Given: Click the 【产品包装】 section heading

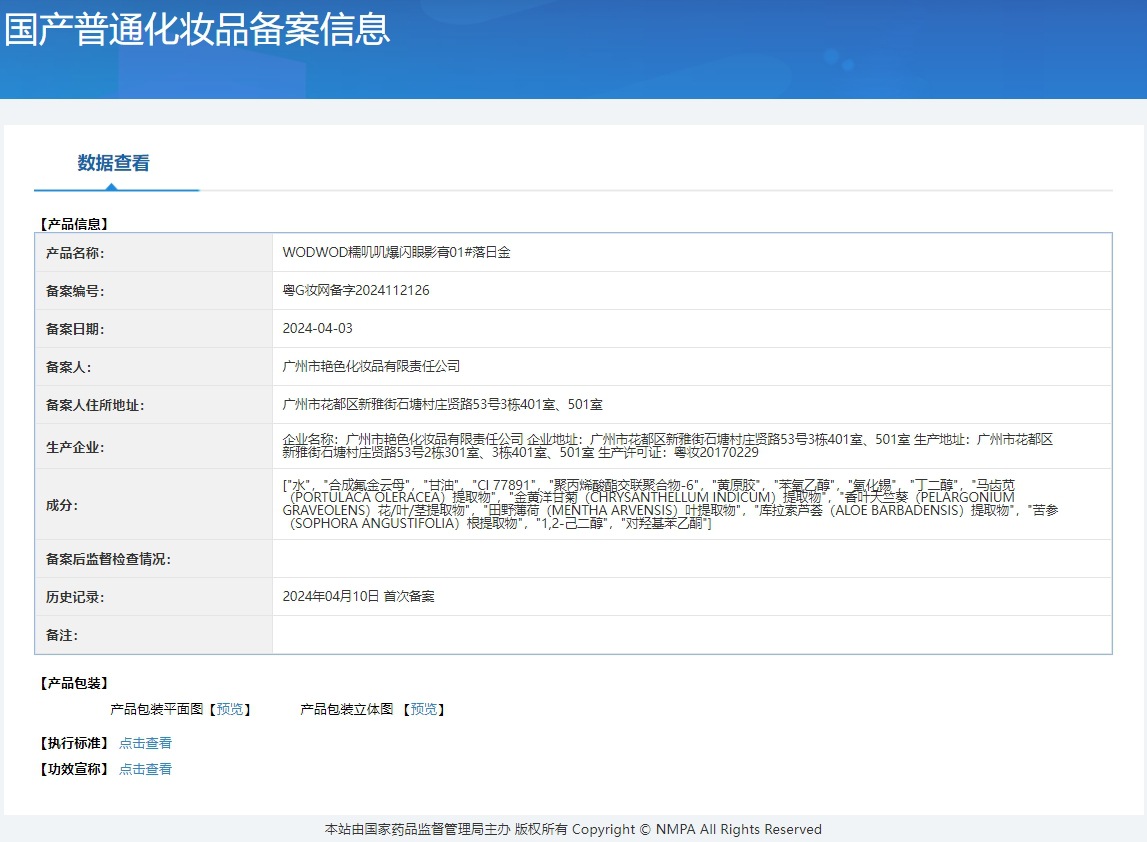Looking at the screenshot, I should click(x=72, y=683).
